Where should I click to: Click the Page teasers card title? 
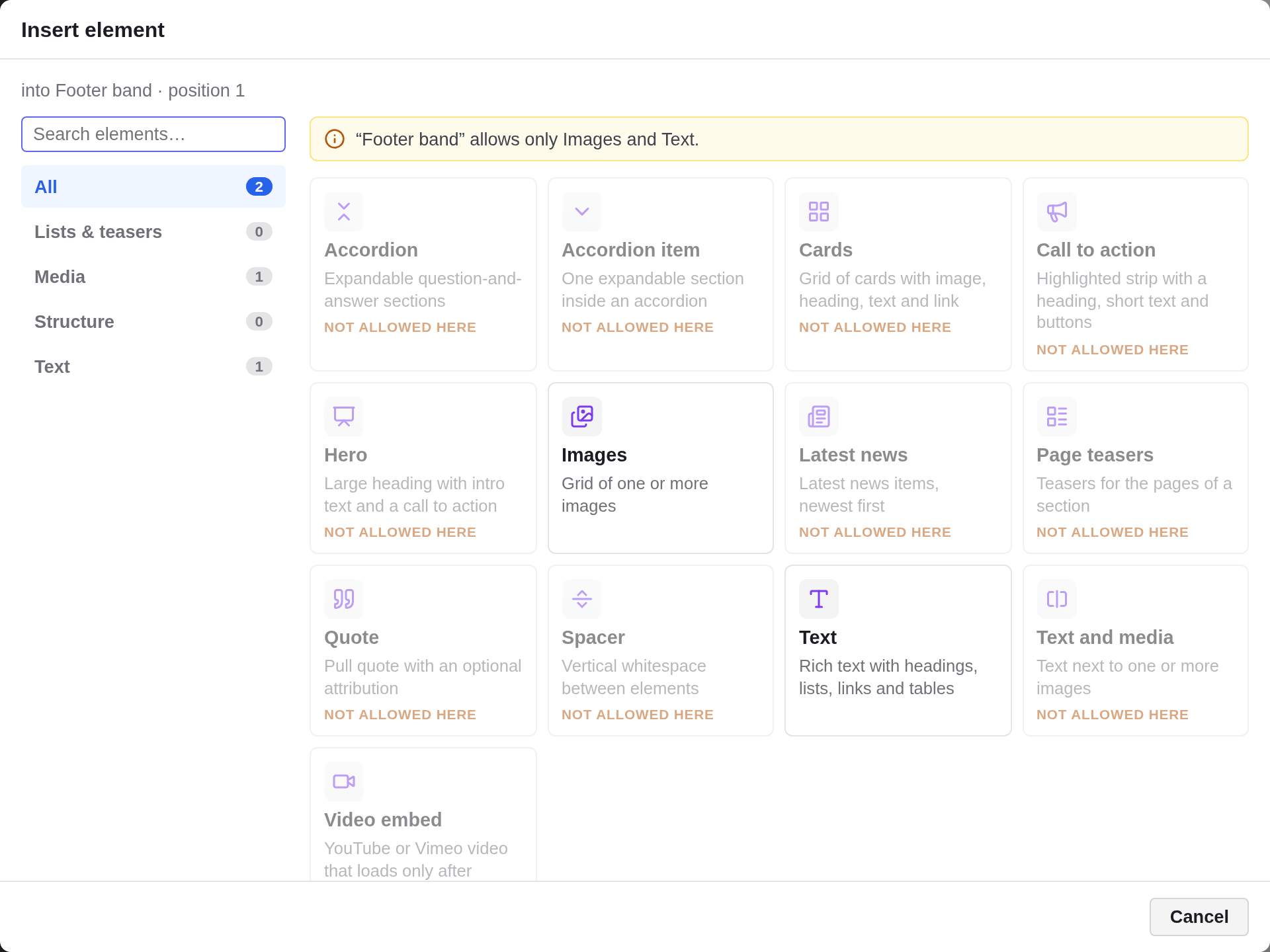[1095, 455]
